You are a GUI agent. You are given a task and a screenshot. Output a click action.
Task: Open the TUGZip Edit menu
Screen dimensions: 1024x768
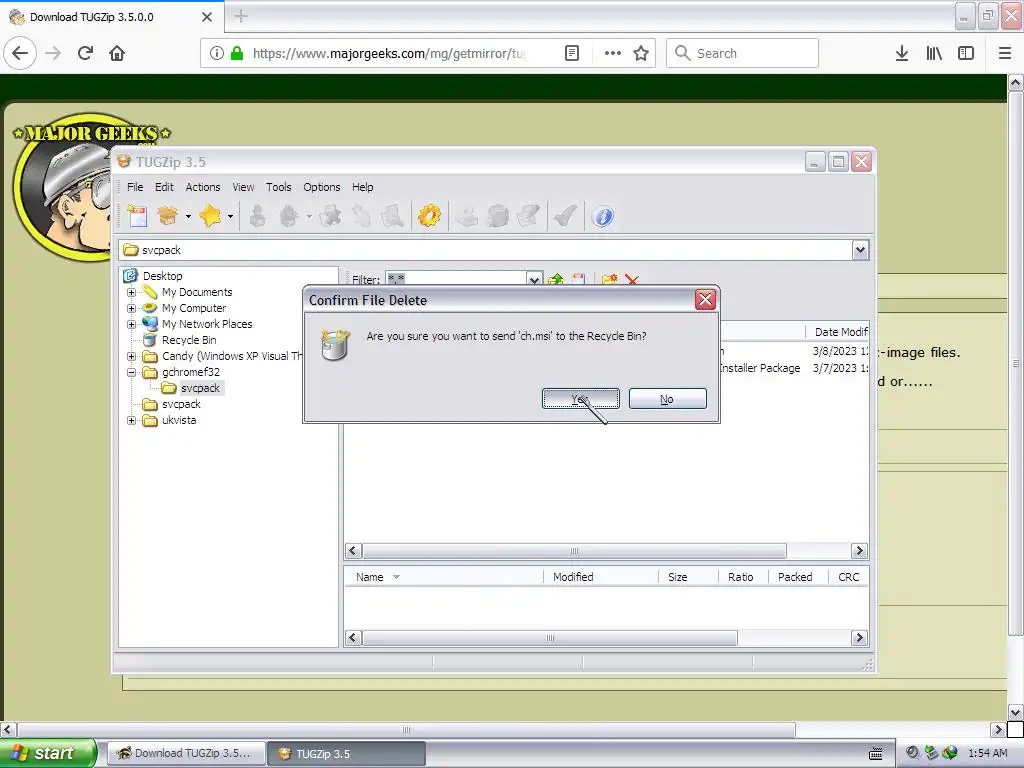point(164,187)
